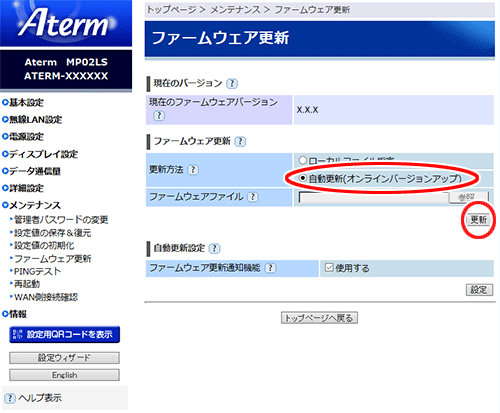Click the question mark icon beside ヘルプ表示

tap(10, 398)
